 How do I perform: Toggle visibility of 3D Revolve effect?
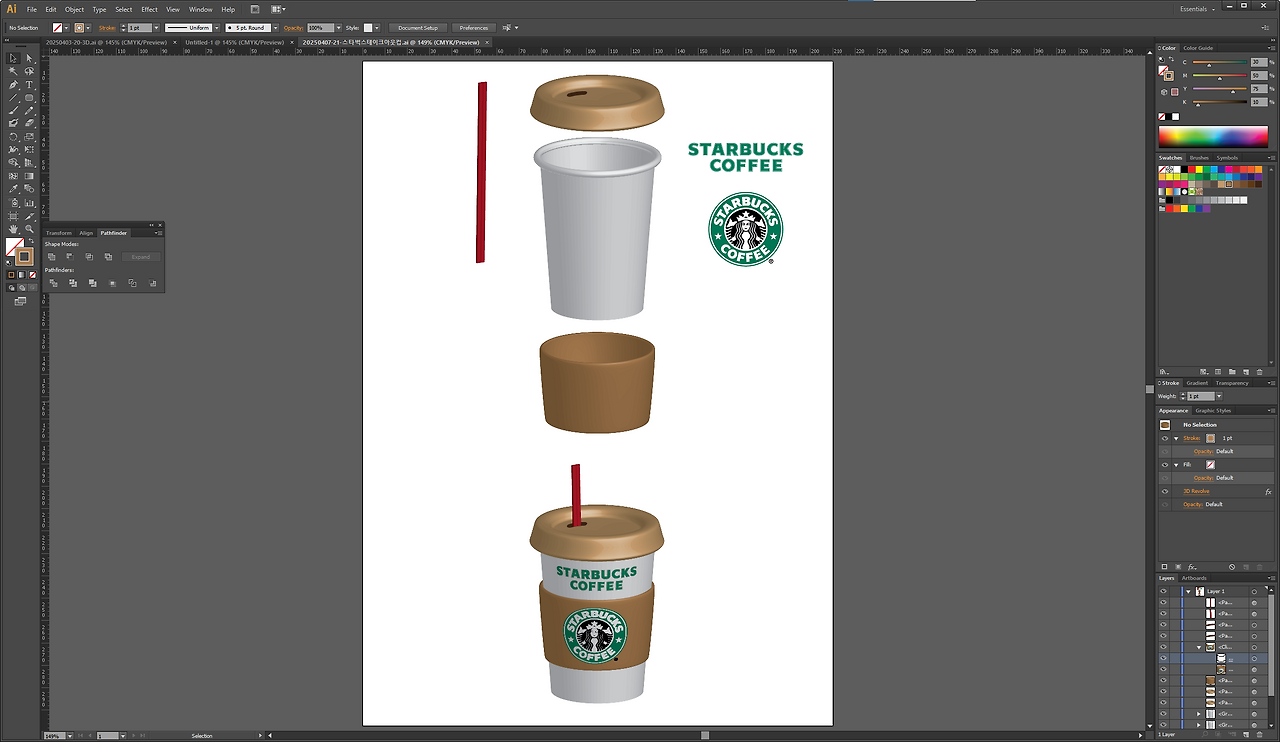click(1164, 491)
